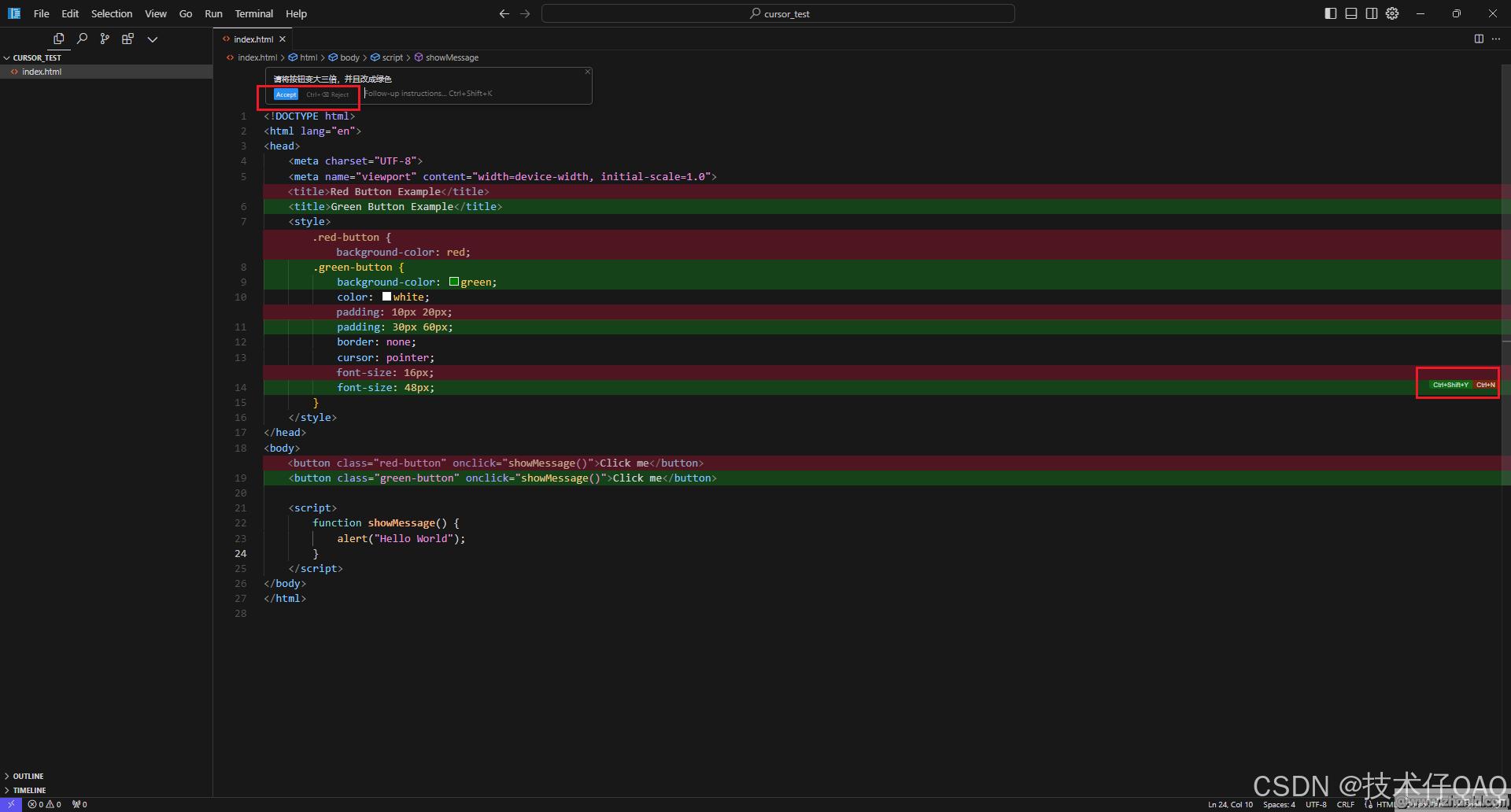This screenshot has width=1511, height=812.
Task: Show additional views with sidebar chevron
Action: (153, 39)
